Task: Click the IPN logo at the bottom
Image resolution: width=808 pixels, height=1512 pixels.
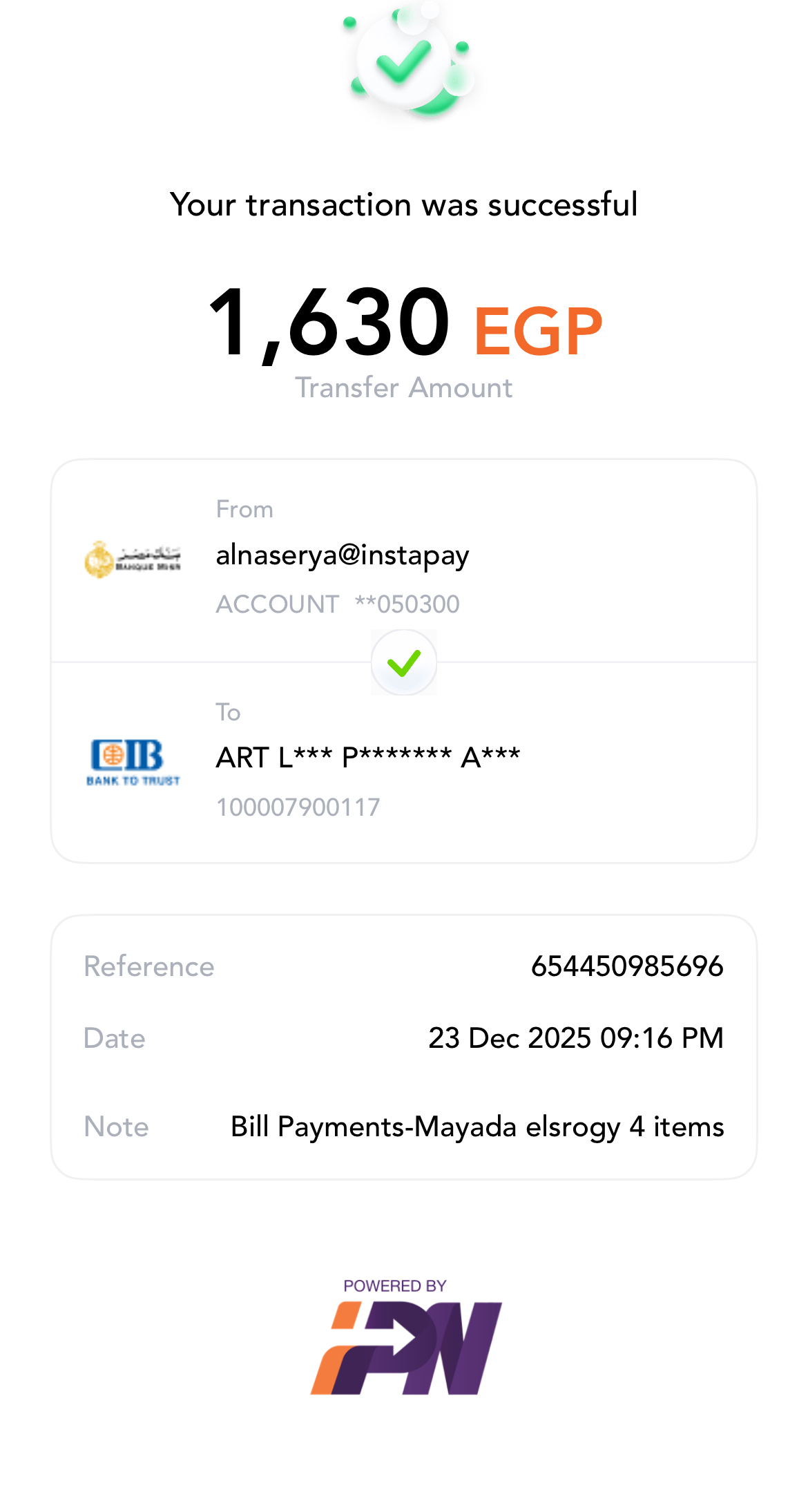Action: 406,1348
